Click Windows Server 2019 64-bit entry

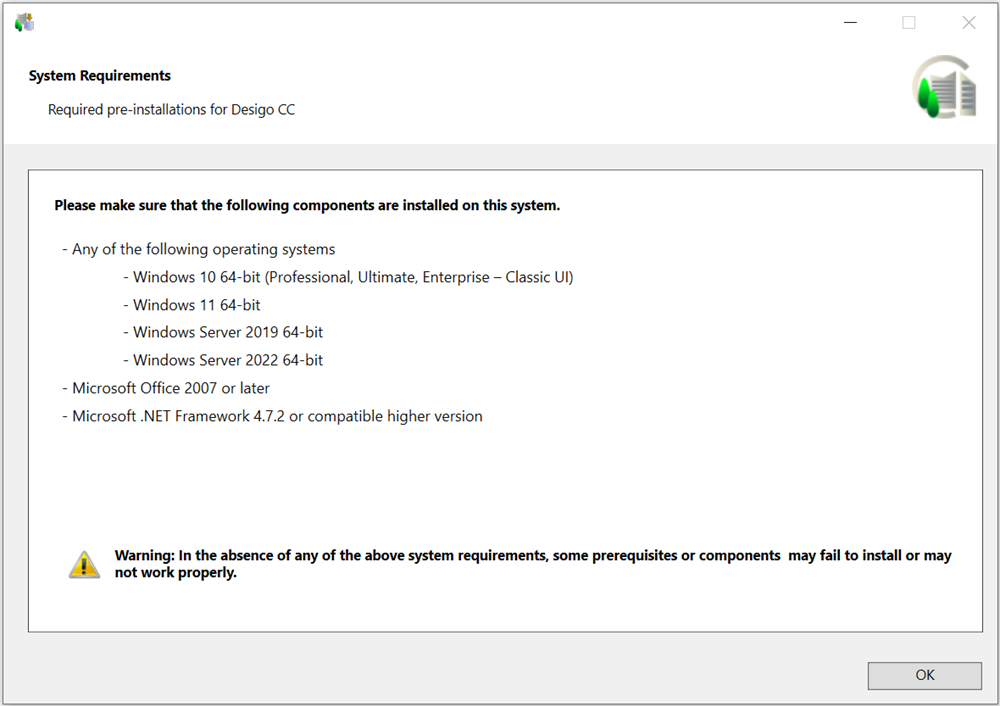(x=227, y=332)
